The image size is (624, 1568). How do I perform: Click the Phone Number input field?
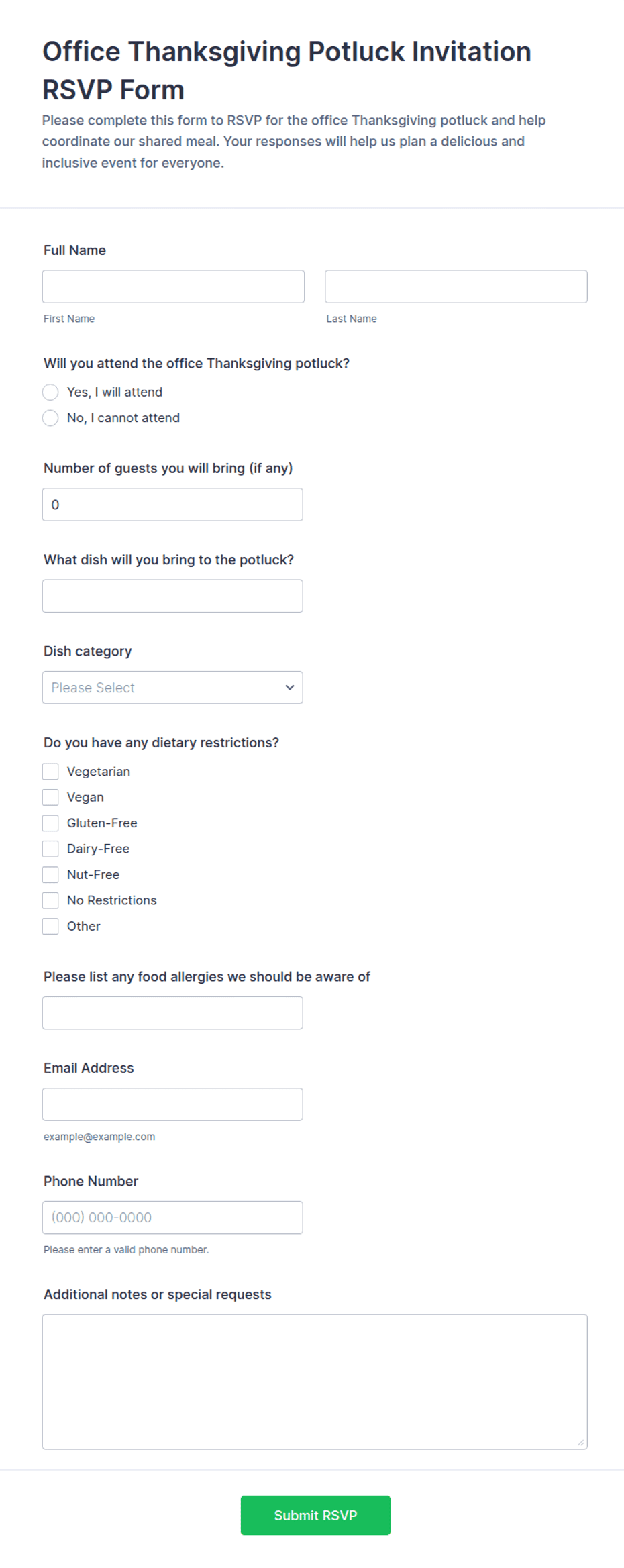coord(172,1218)
